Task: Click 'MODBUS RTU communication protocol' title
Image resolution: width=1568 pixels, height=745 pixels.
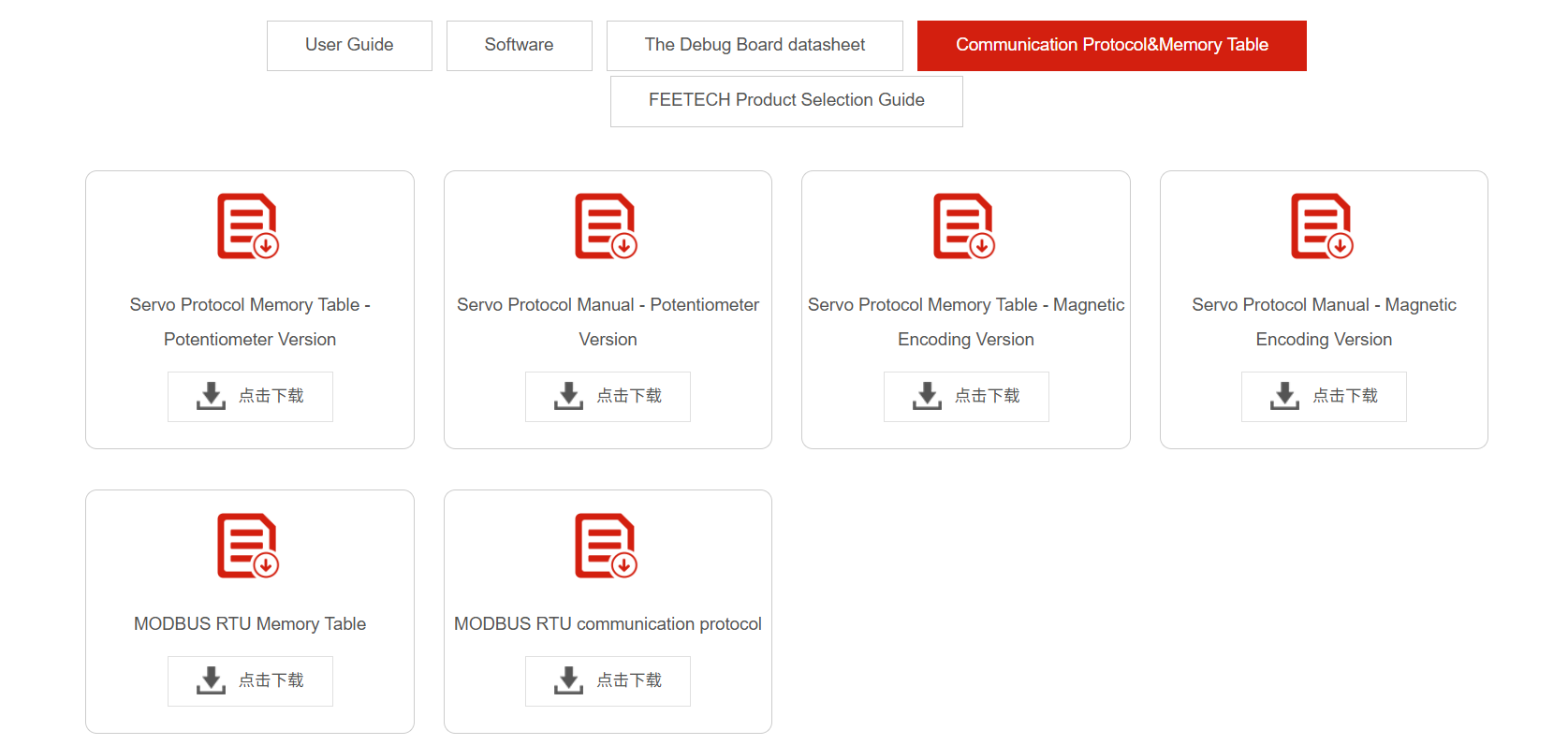Action: click(608, 624)
